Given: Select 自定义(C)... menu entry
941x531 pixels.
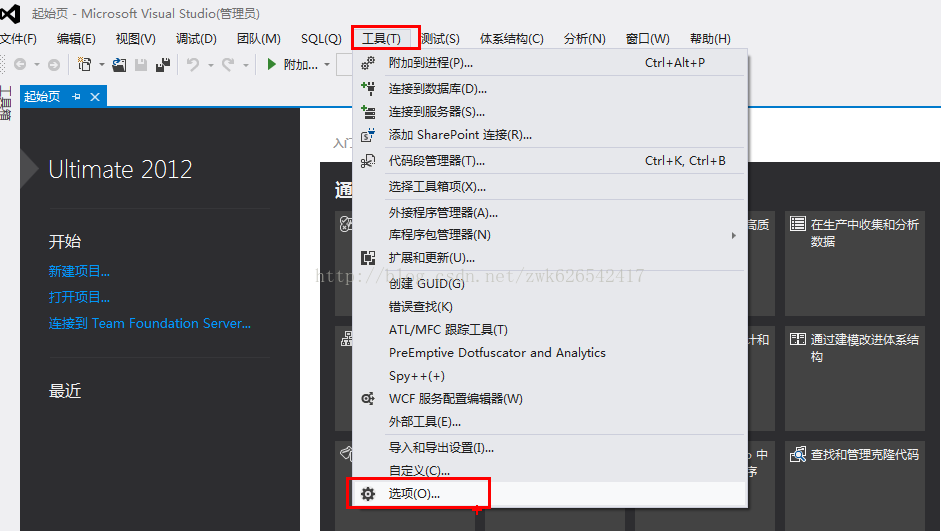Looking at the screenshot, I should coord(550,471).
